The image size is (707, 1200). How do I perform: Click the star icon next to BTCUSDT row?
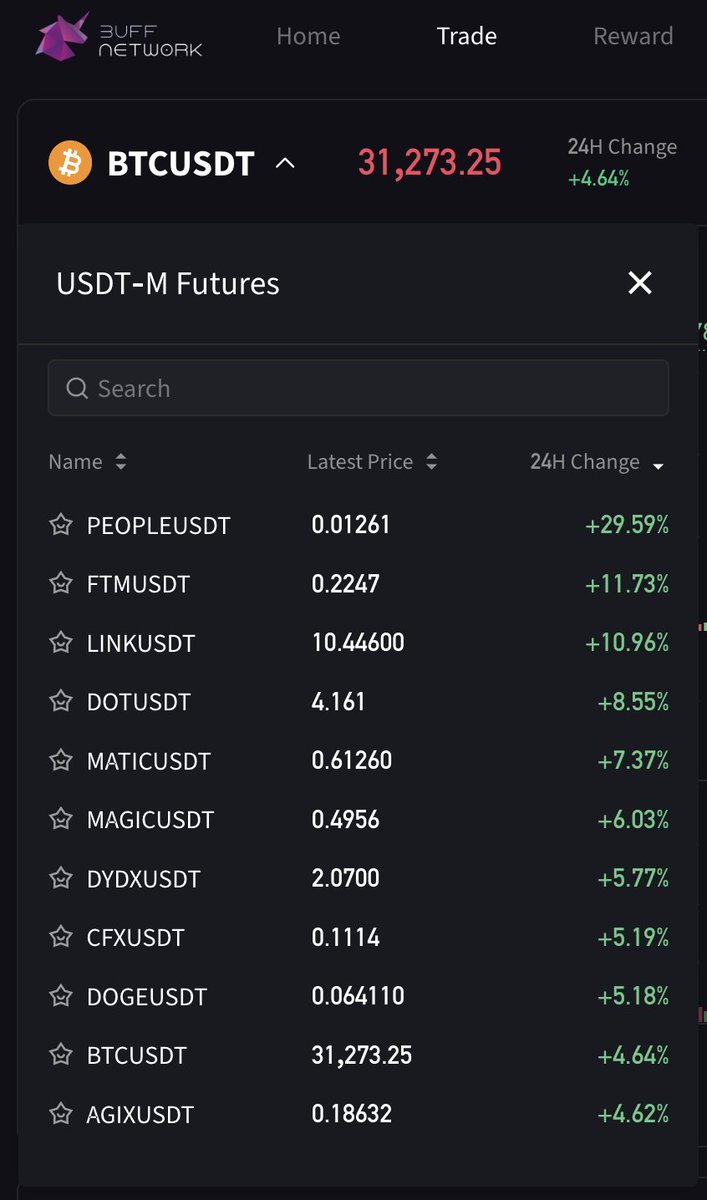(x=61, y=1054)
